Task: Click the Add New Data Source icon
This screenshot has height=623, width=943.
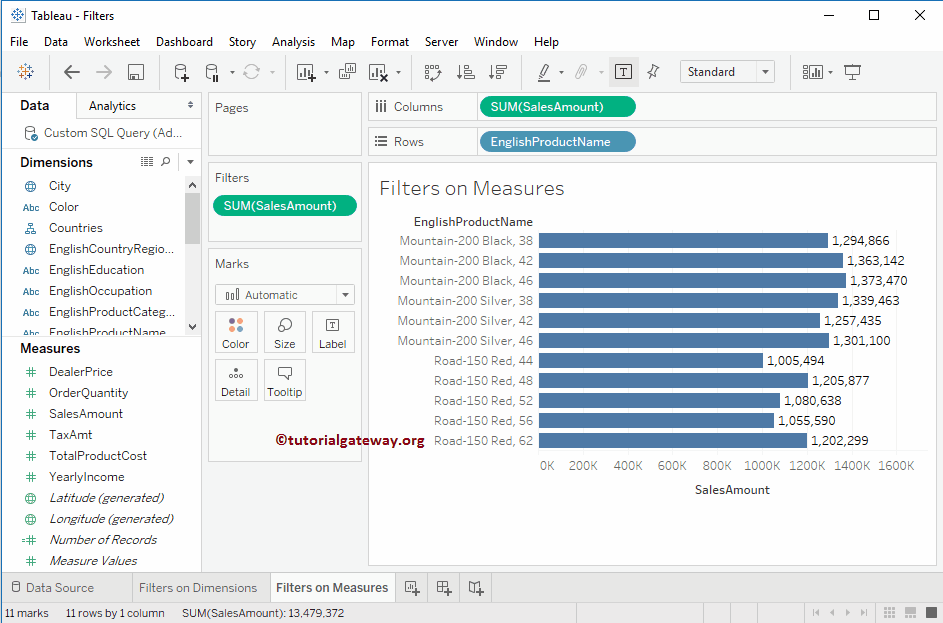Action: click(181, 72)
